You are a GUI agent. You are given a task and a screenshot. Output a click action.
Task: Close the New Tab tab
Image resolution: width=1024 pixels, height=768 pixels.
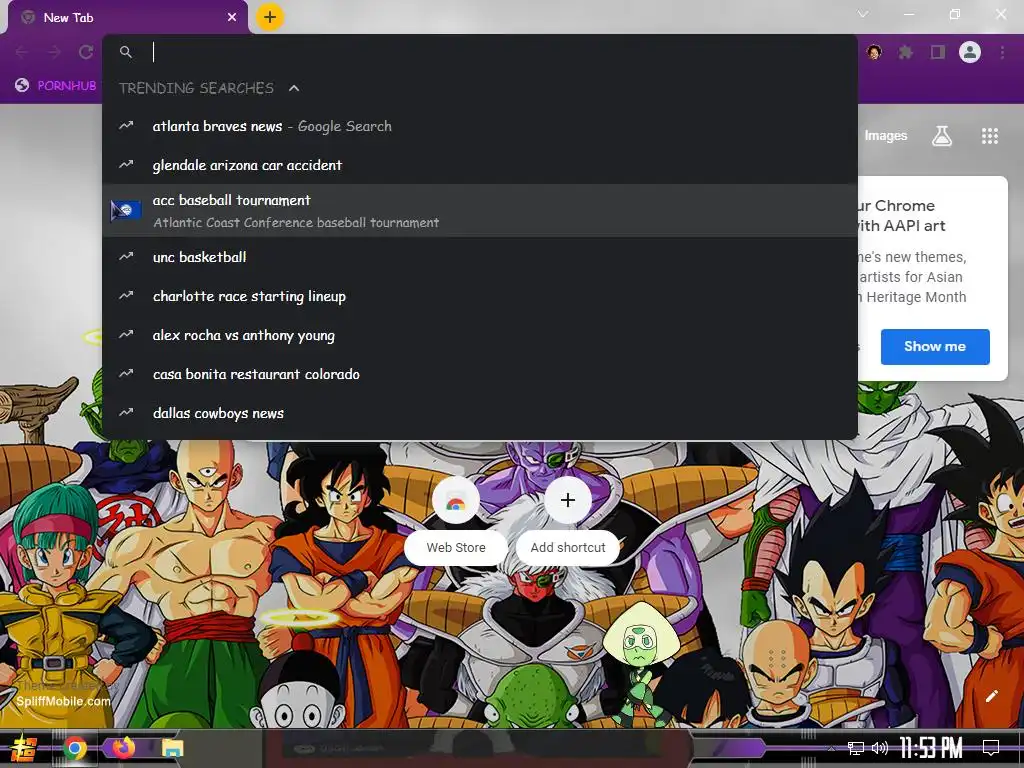[x=232, y=18]
